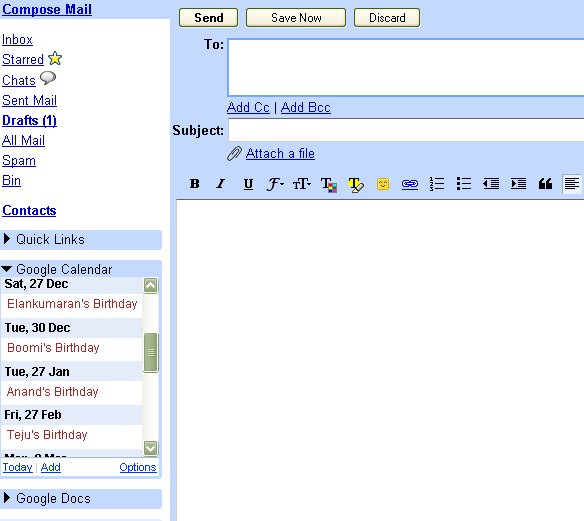Apply numbered list formatting

pyautogui.click(x=437, y=184)
